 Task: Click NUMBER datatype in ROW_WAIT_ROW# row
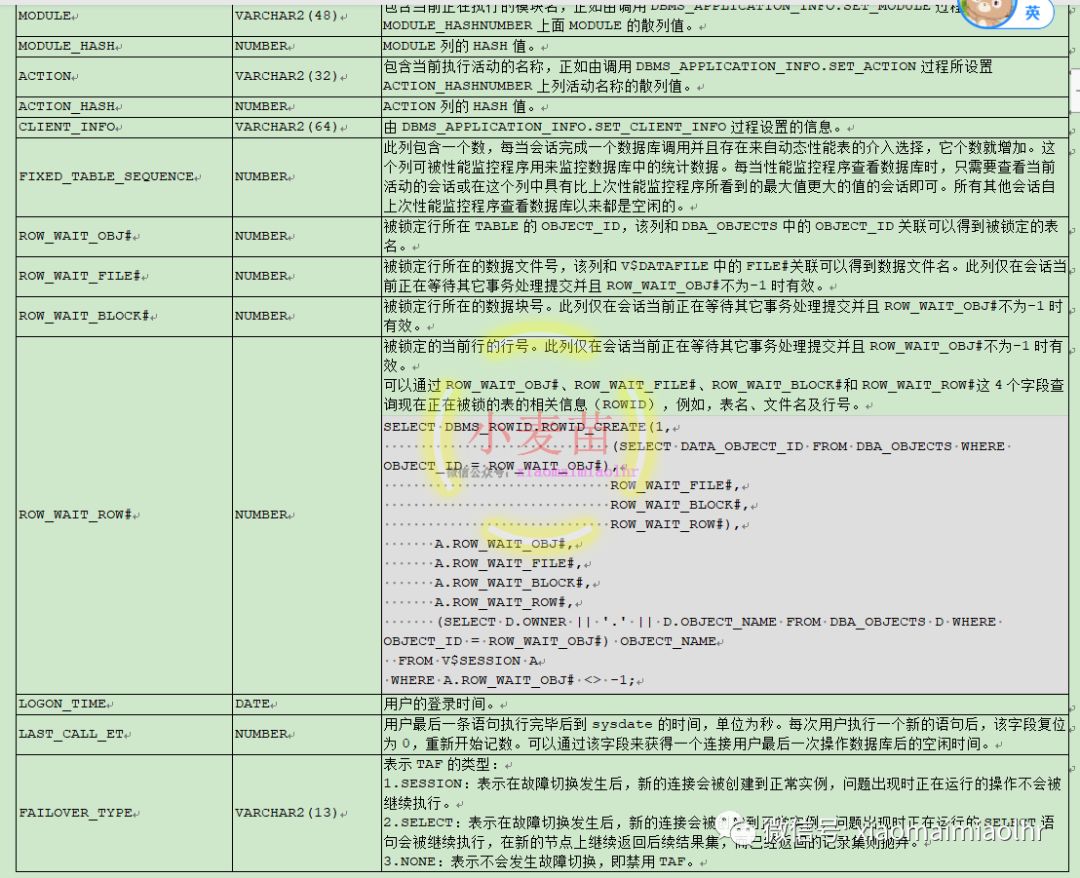click(307, 515)
